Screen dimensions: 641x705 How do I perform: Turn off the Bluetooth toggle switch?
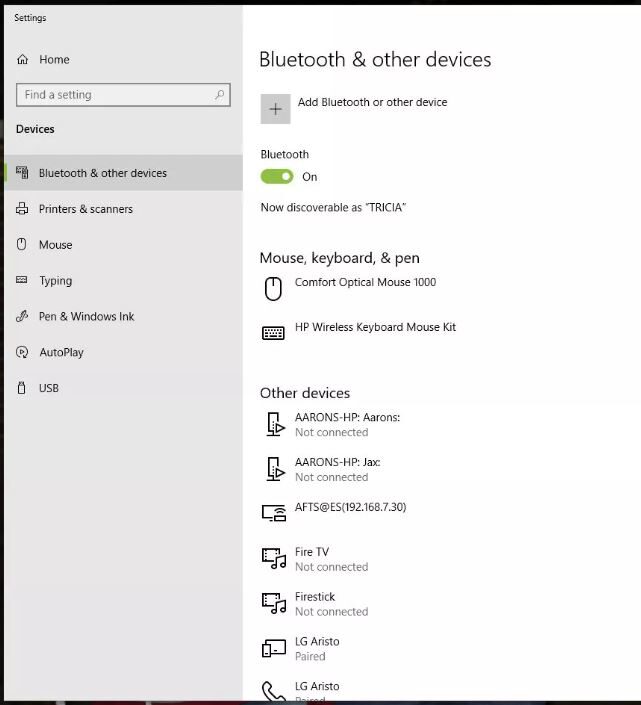[277, 177]
